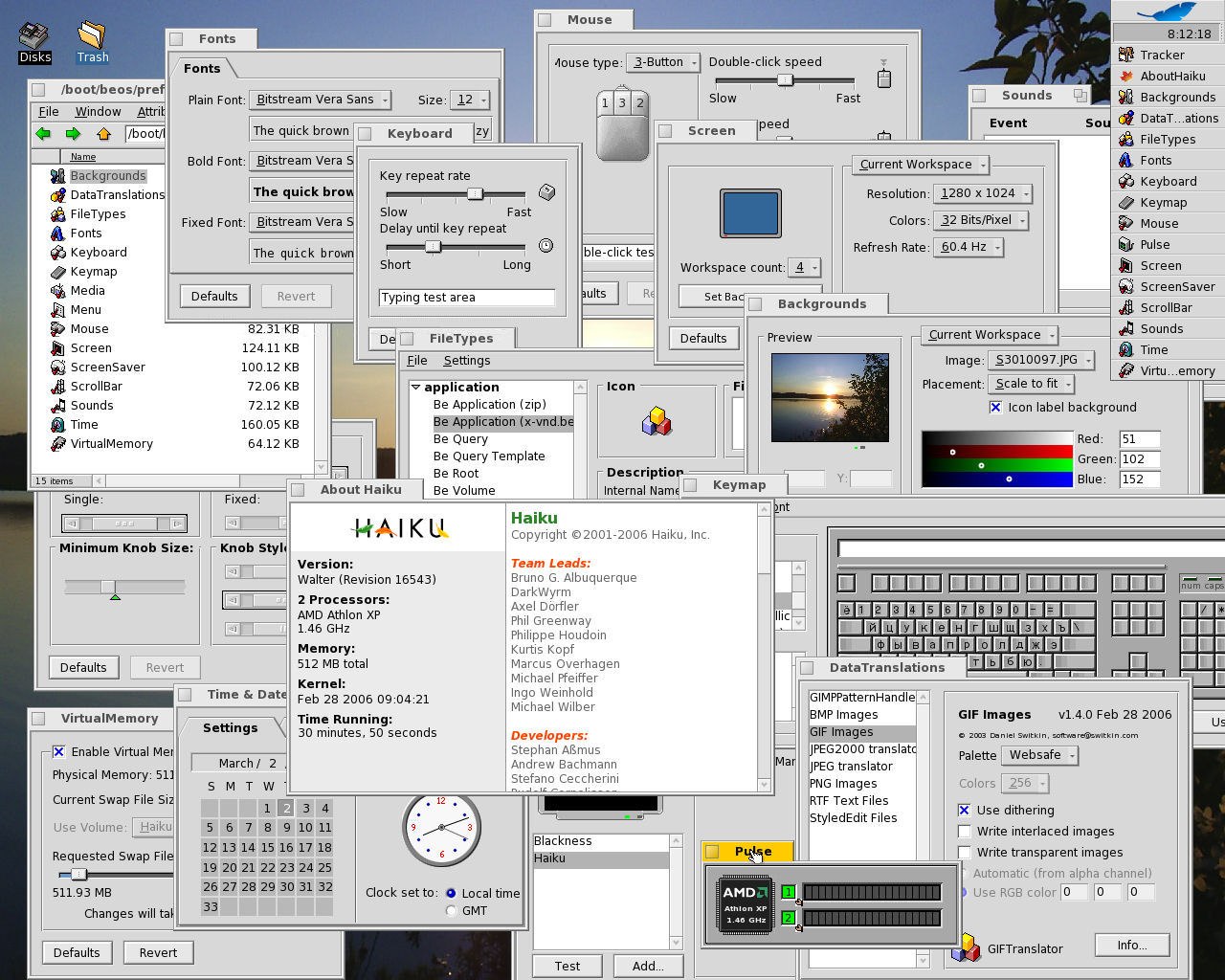Screen dimensions: 1225x980
Task: Select the Fonts tab in Fonts window
Action: 202,69
